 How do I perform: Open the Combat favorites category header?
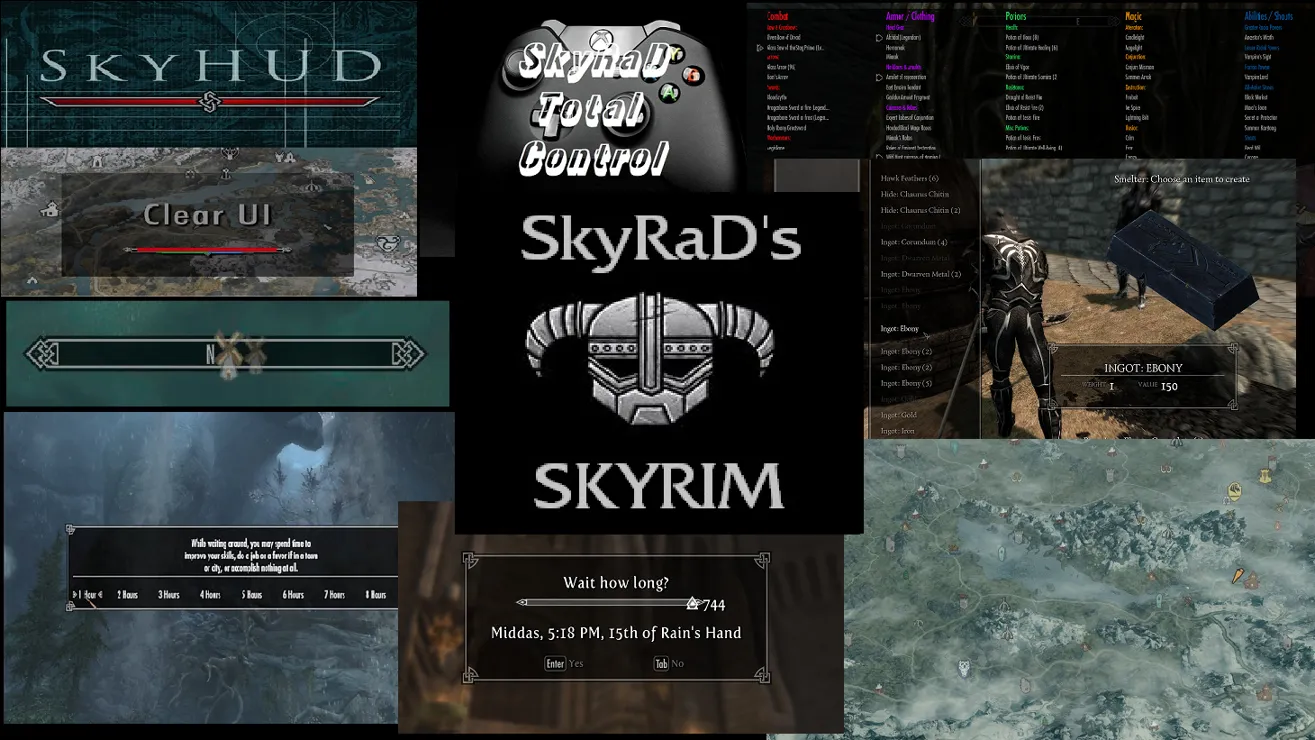(778, 16)
